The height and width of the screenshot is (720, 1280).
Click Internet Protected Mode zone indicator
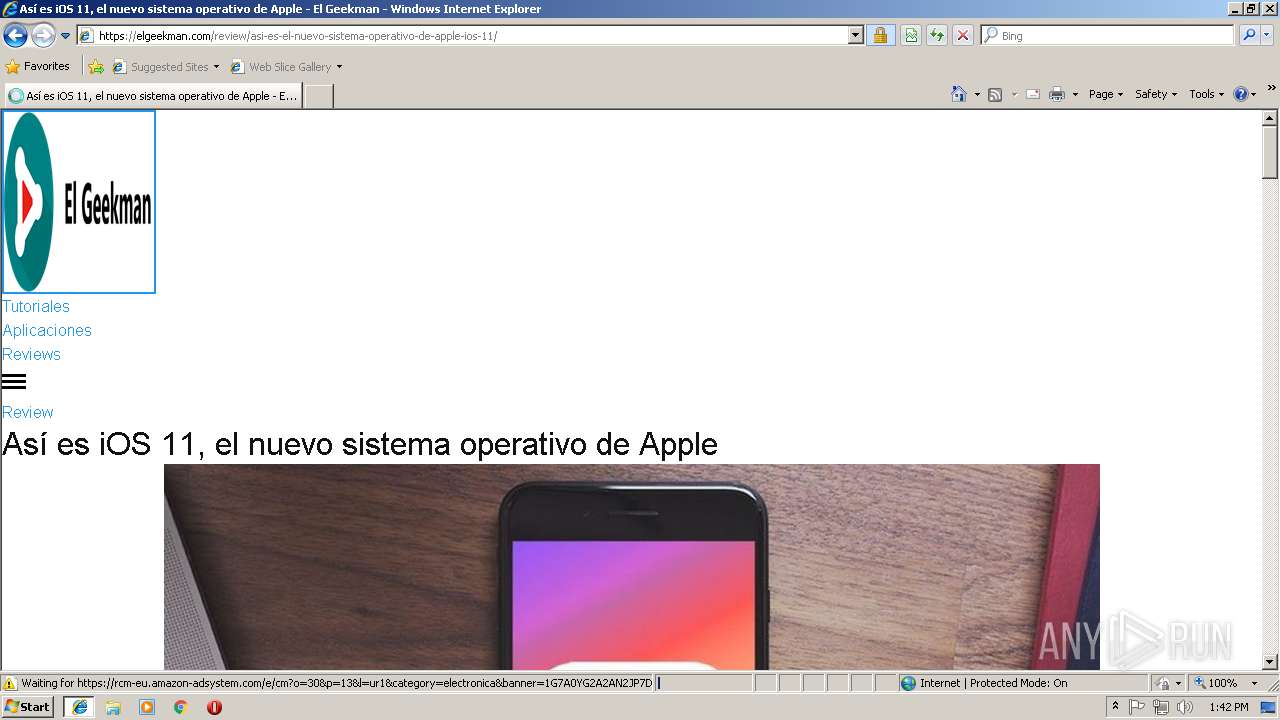click(x=1022, y=683)
